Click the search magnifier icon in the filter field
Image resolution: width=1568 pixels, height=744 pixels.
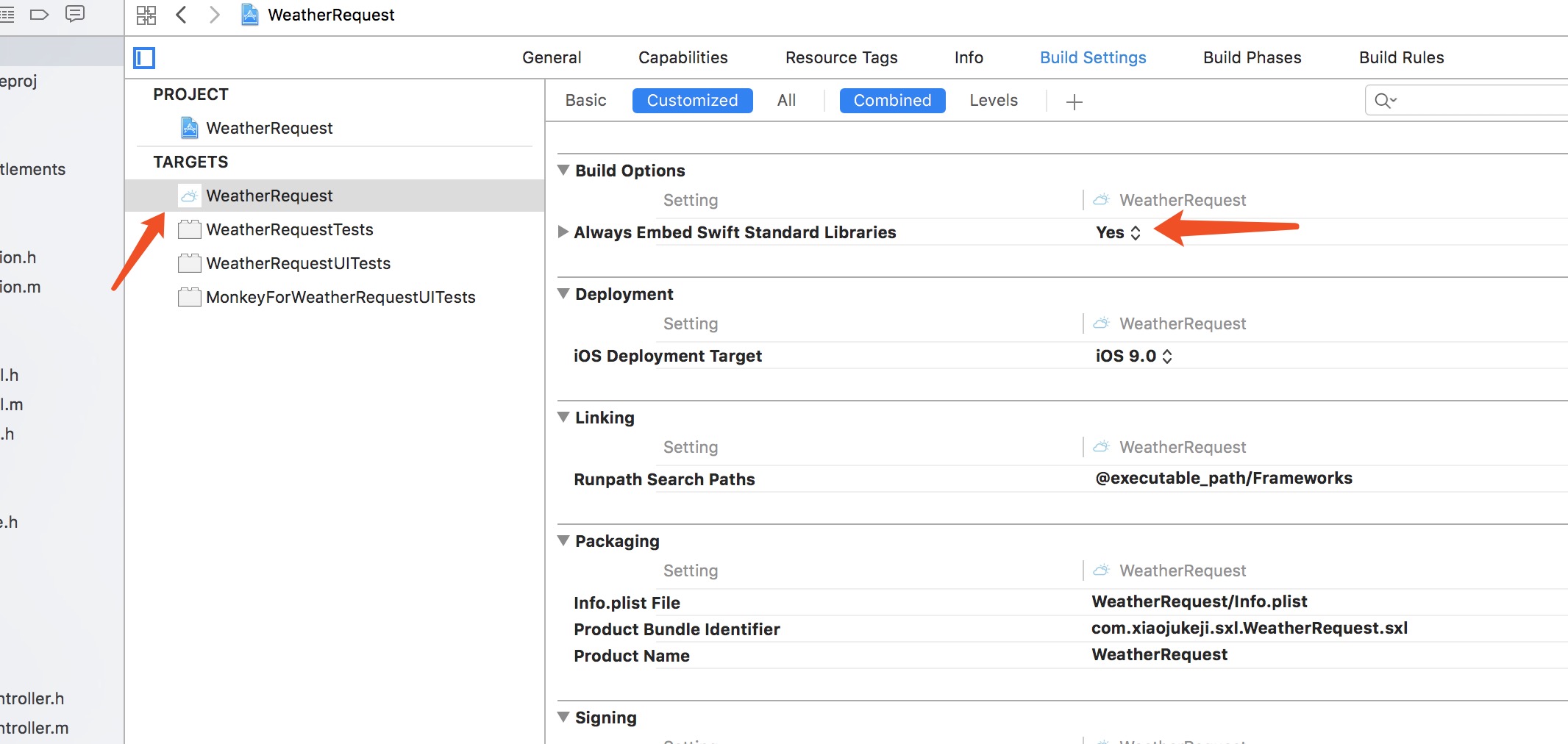[1385, 101]
